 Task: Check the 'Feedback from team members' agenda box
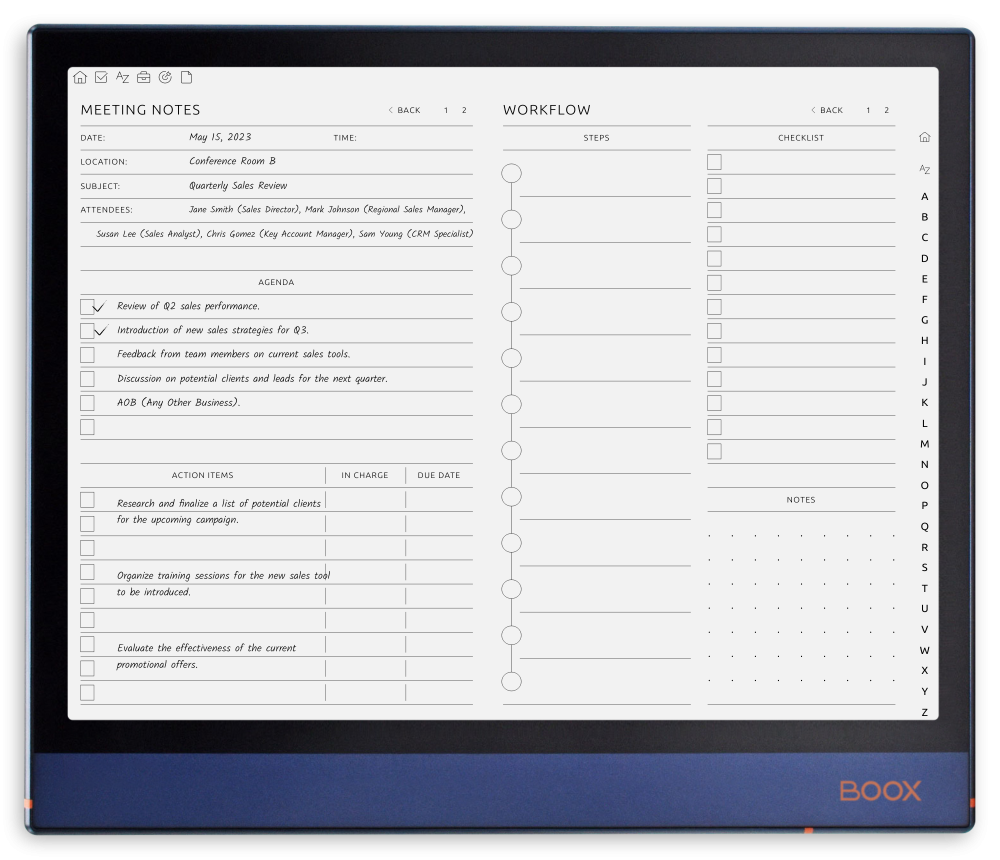tap(88, 355)
